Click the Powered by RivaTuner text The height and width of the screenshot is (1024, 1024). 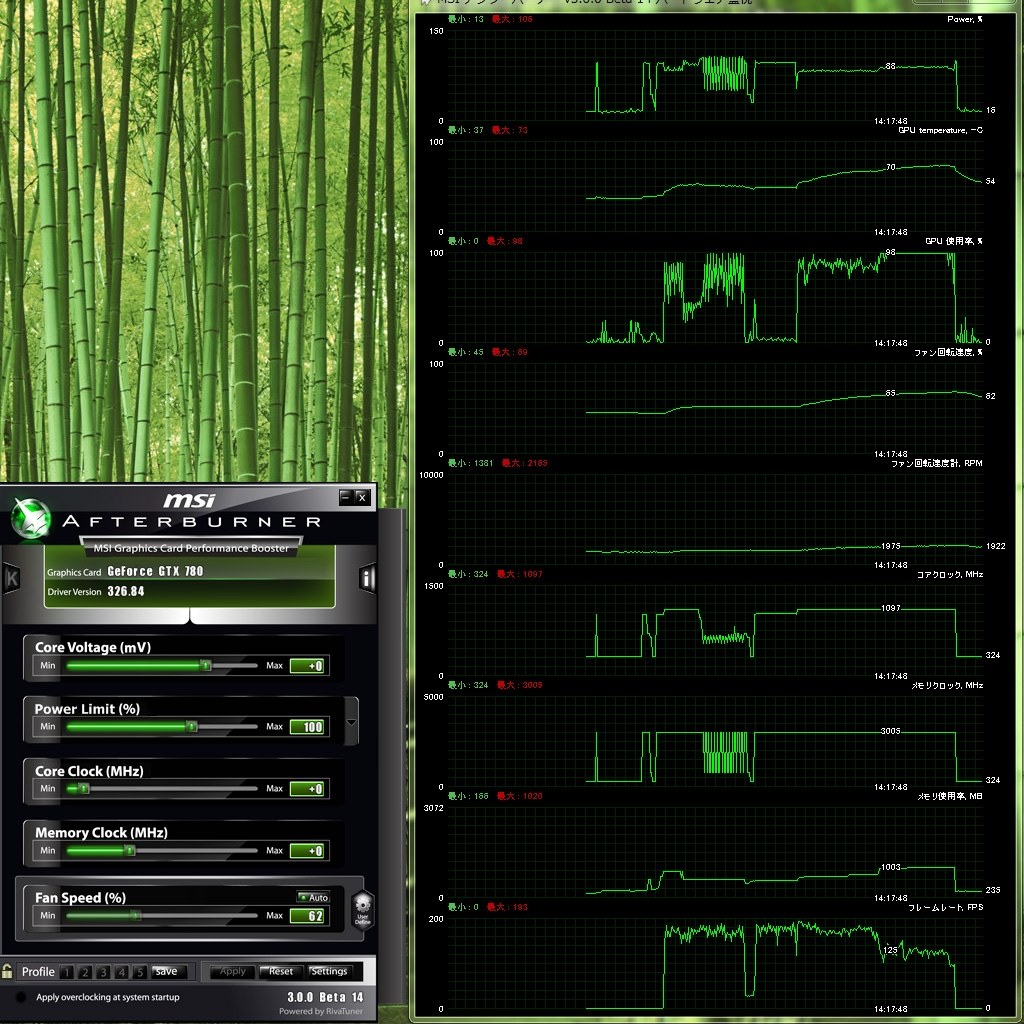tap(321, 1012)
